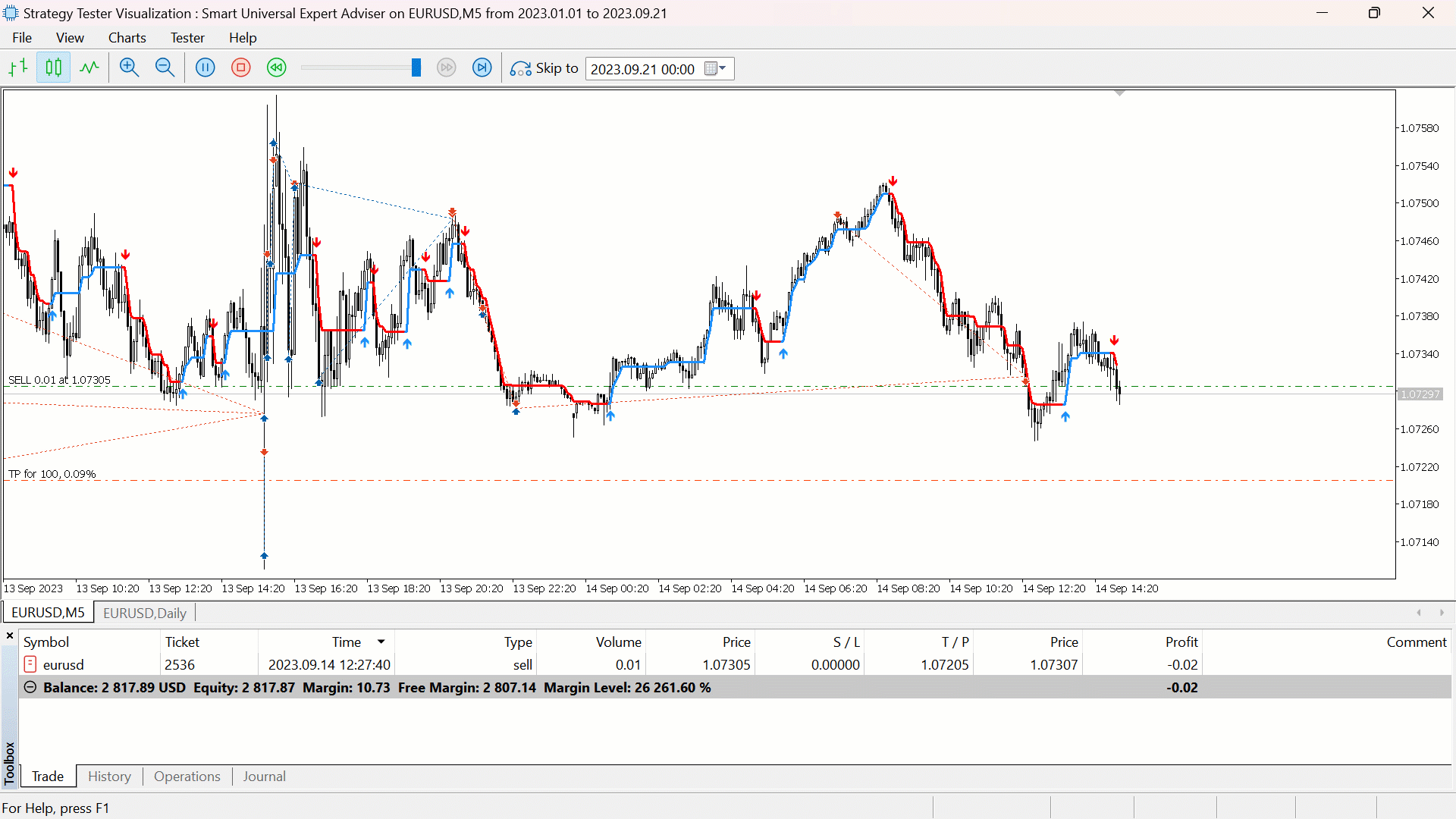Click the Skip to button
The image size is (1456, 819).
point(544,68)
